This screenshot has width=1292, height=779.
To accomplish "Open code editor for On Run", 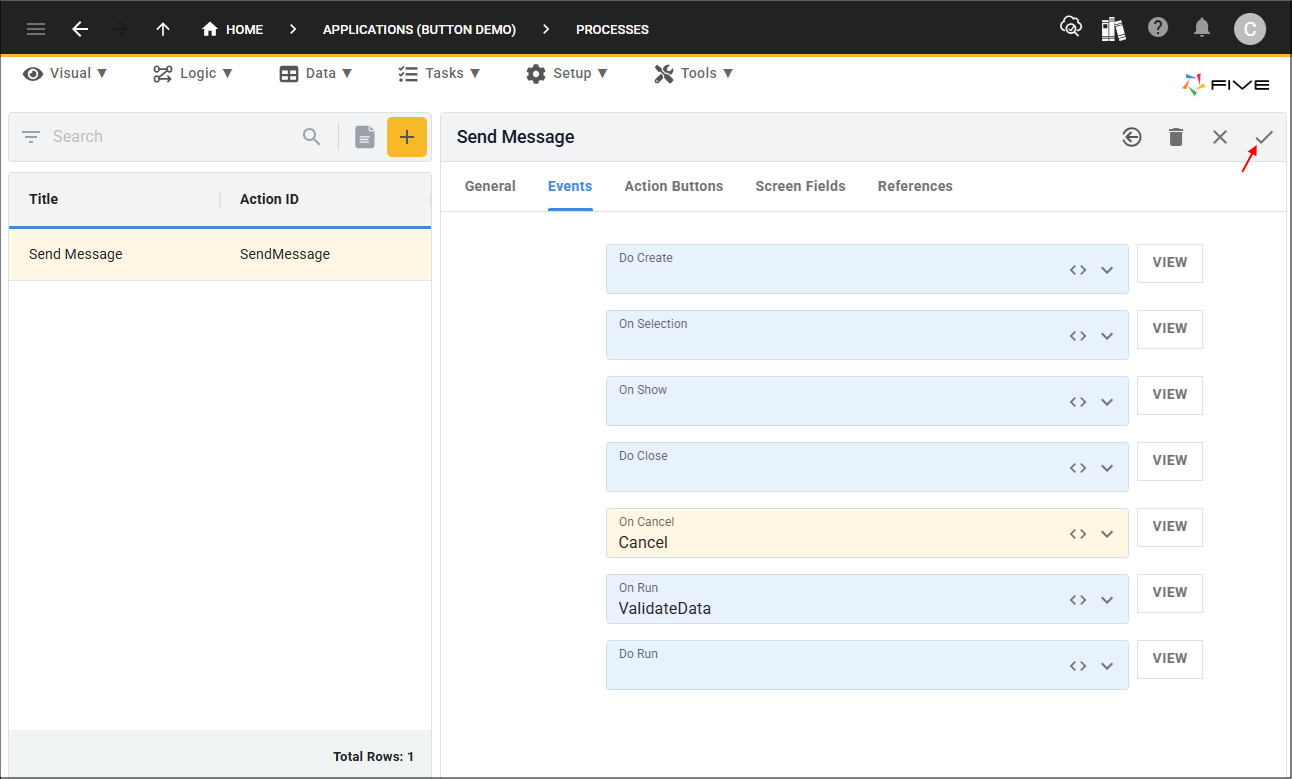I will coord(1078,600).
